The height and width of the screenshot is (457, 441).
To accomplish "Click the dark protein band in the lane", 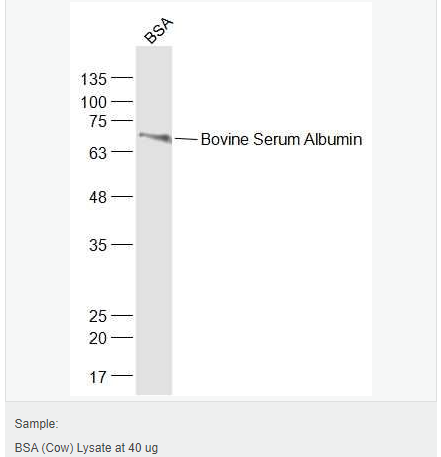I will coord(155,137).
